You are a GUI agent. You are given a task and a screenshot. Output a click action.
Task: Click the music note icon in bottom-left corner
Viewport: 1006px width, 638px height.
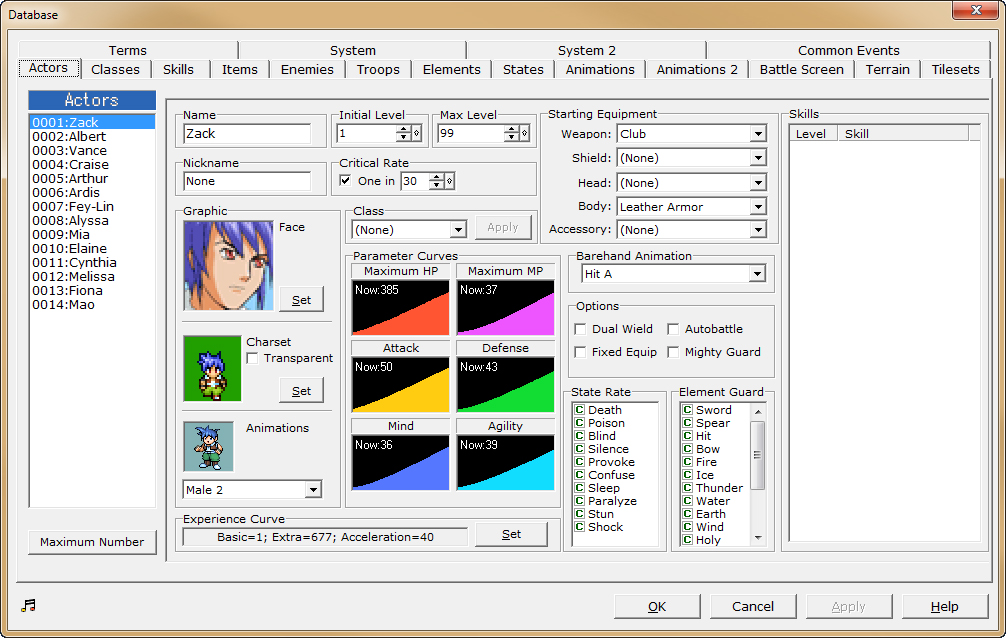28,604
